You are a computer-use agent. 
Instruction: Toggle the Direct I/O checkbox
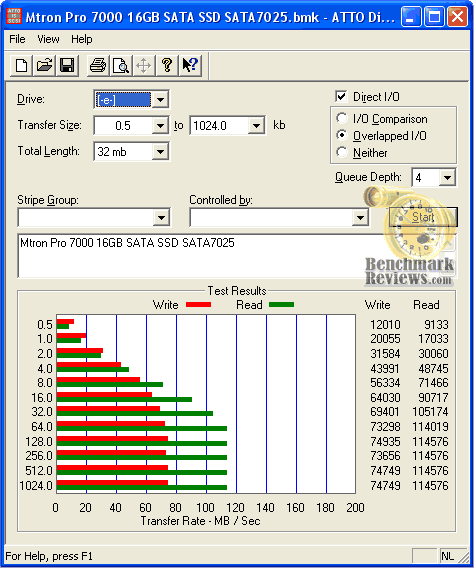point(341,96)
